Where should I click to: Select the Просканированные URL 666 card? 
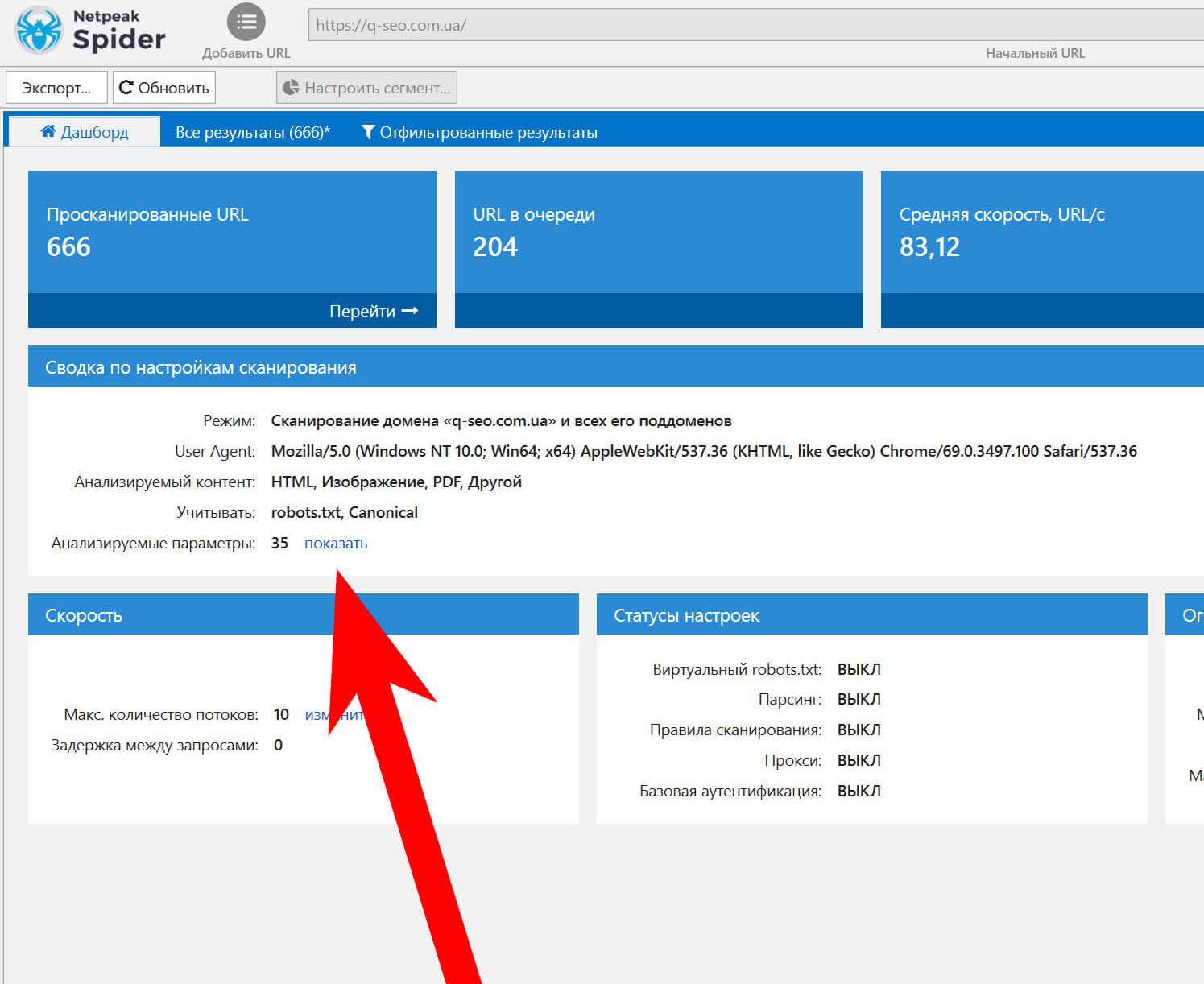[x=232, y=232]
